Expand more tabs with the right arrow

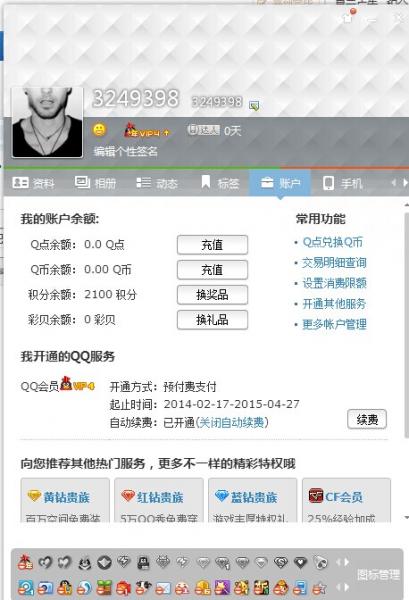pos(405,183)
